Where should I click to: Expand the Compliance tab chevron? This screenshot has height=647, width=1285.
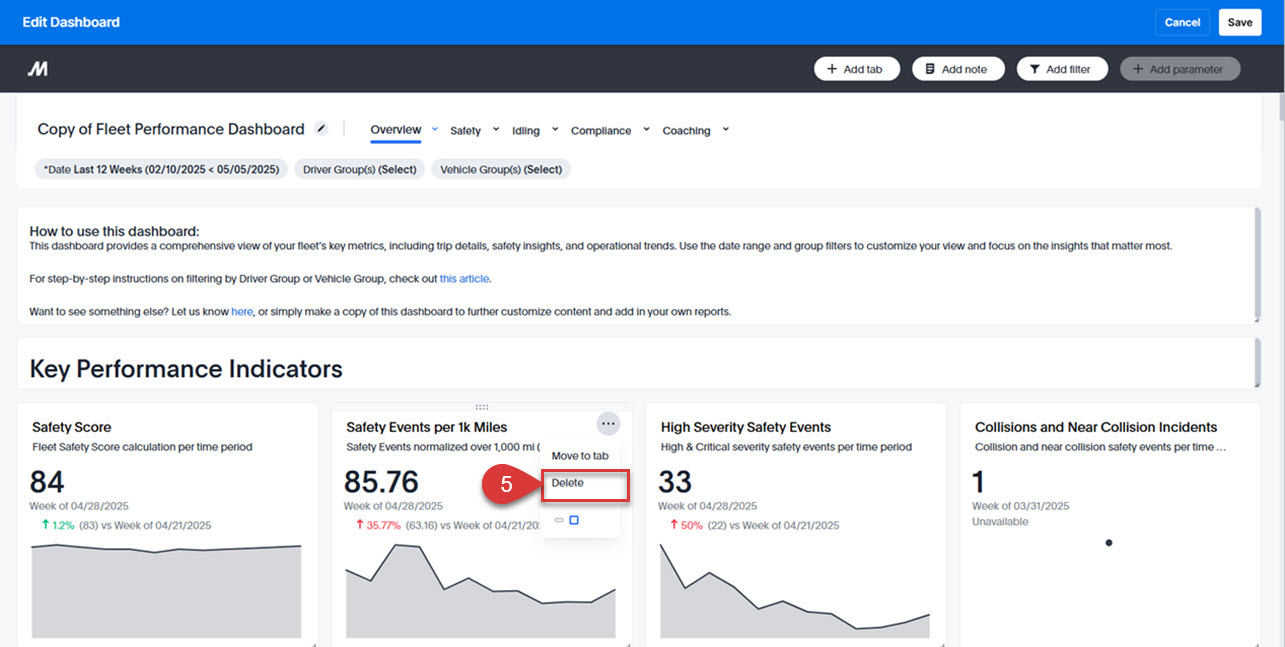pyautogui.click(x=646, y=129)
